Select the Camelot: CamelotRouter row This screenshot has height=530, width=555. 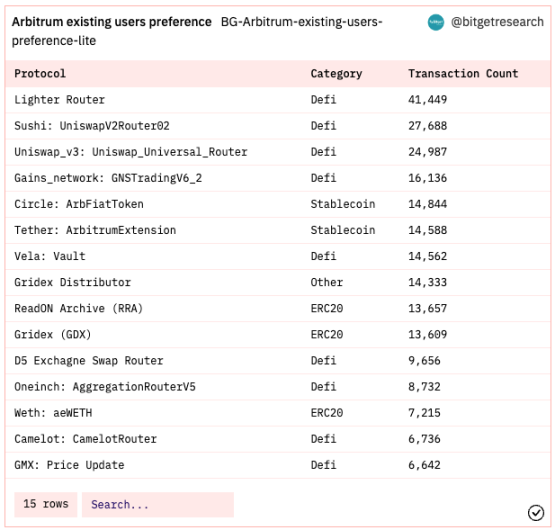278,439
